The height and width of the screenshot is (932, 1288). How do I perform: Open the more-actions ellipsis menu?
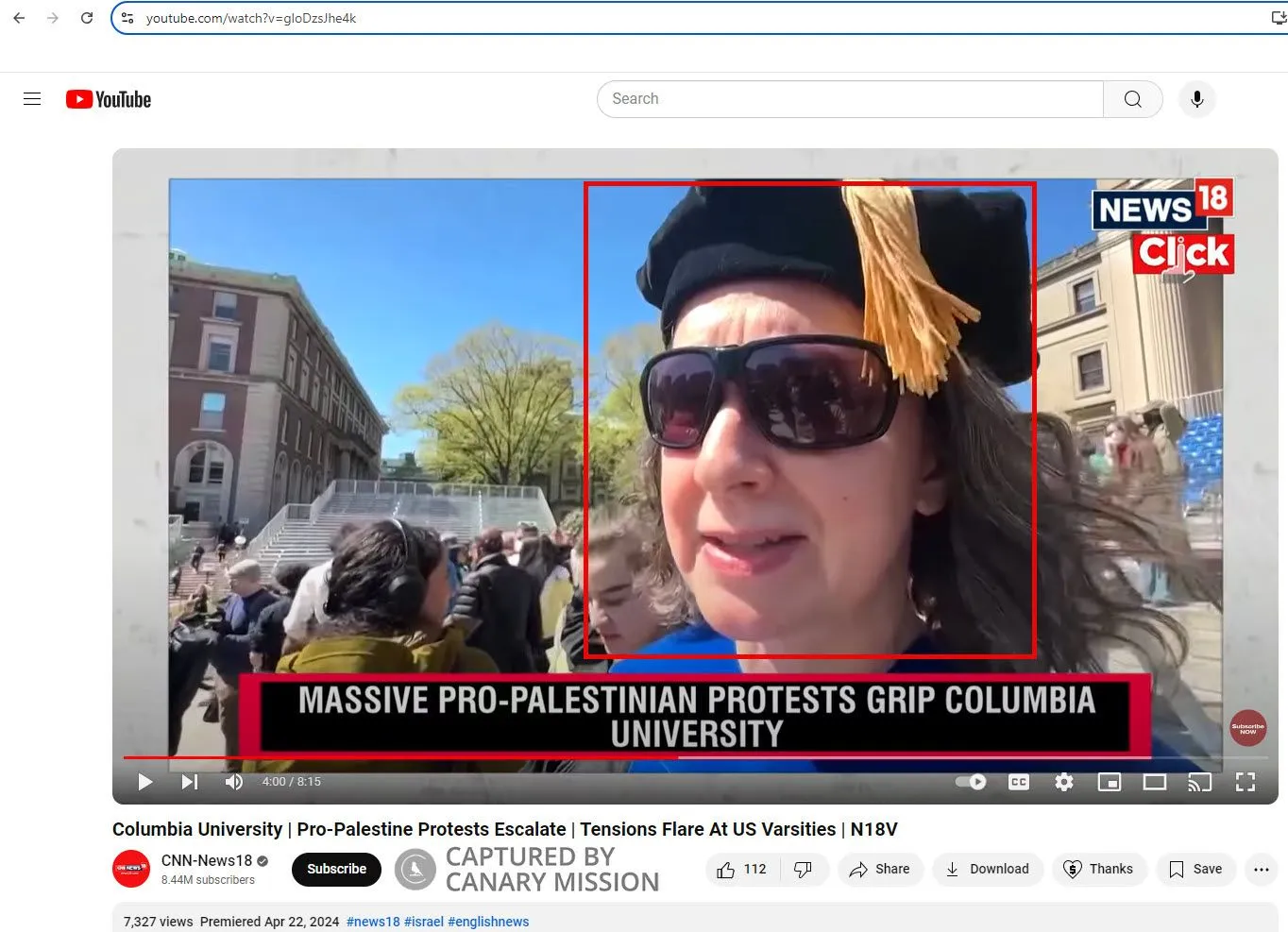click(x=1261, y=869)
